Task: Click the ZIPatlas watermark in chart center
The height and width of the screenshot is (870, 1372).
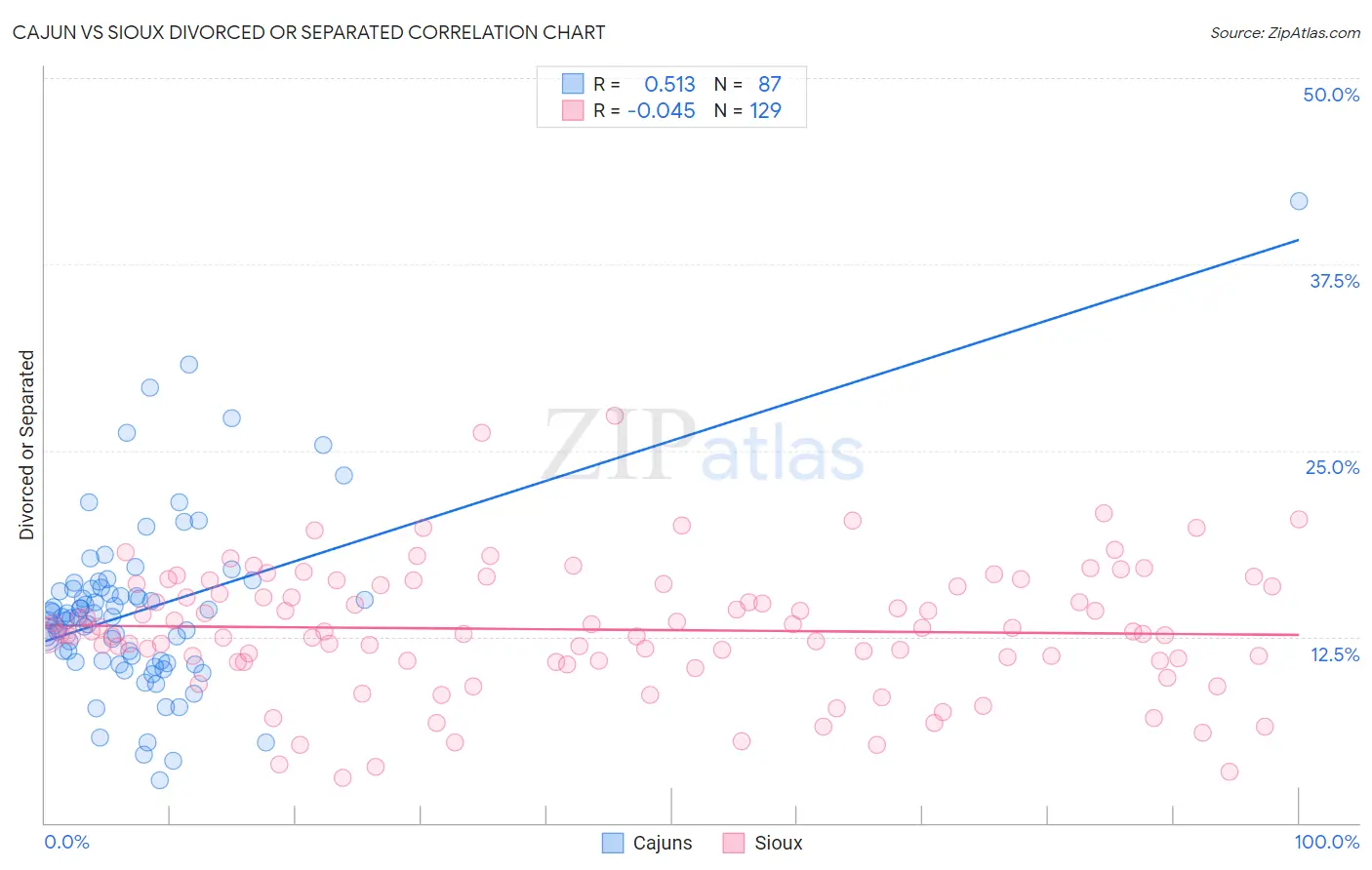Action: (x=704, y=446)
